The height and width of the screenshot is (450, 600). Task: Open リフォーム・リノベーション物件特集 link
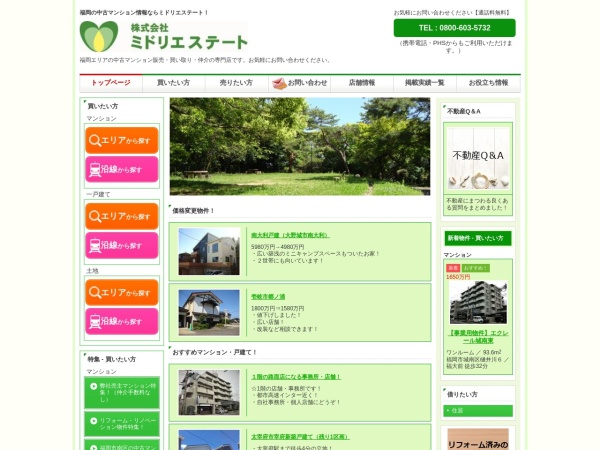pos(122,424)
